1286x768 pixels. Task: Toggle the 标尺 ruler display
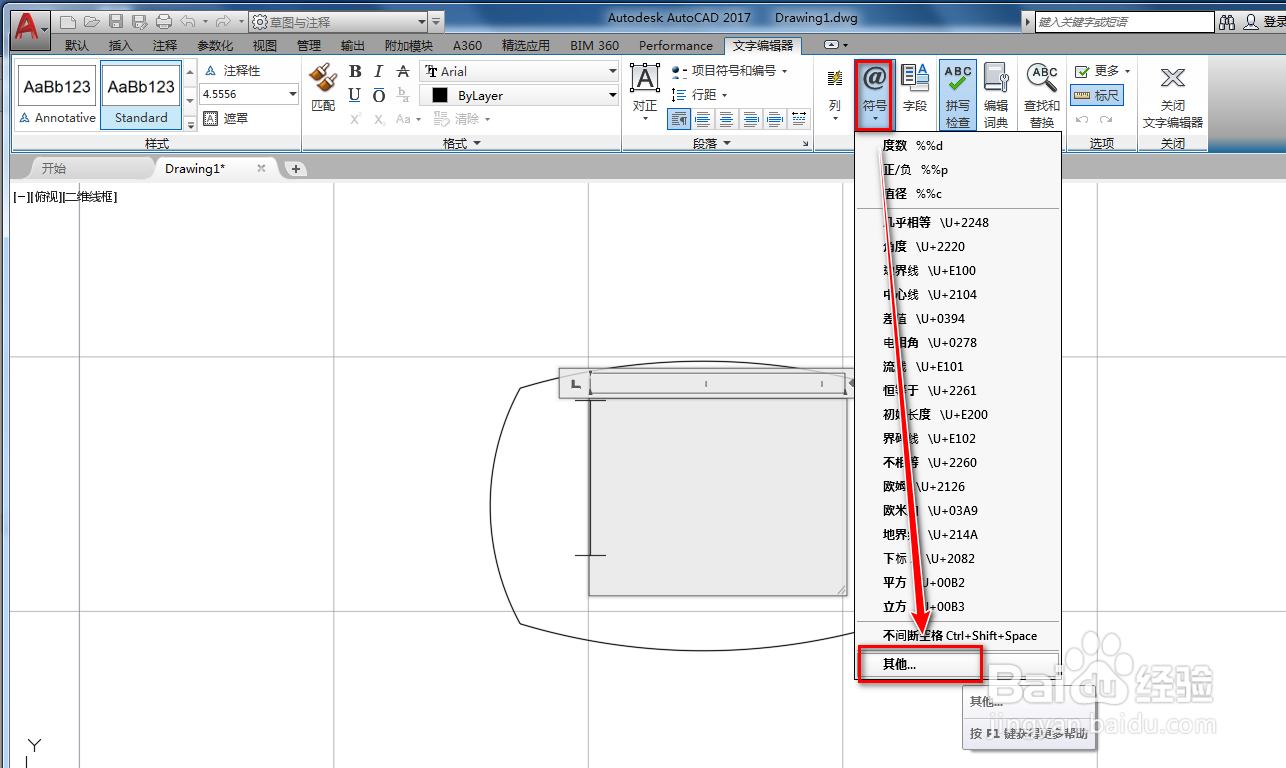click(x=1097, y=95)
